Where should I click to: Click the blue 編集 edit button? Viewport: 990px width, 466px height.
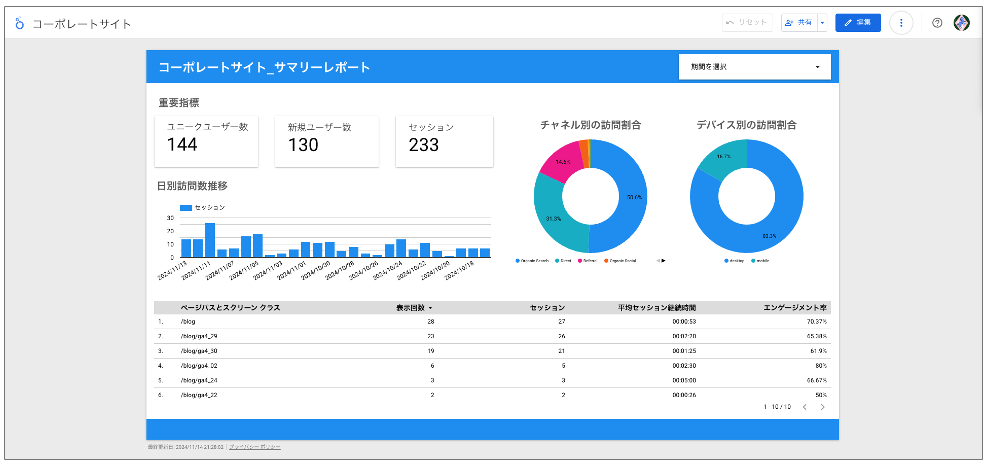tap(857, 23)
